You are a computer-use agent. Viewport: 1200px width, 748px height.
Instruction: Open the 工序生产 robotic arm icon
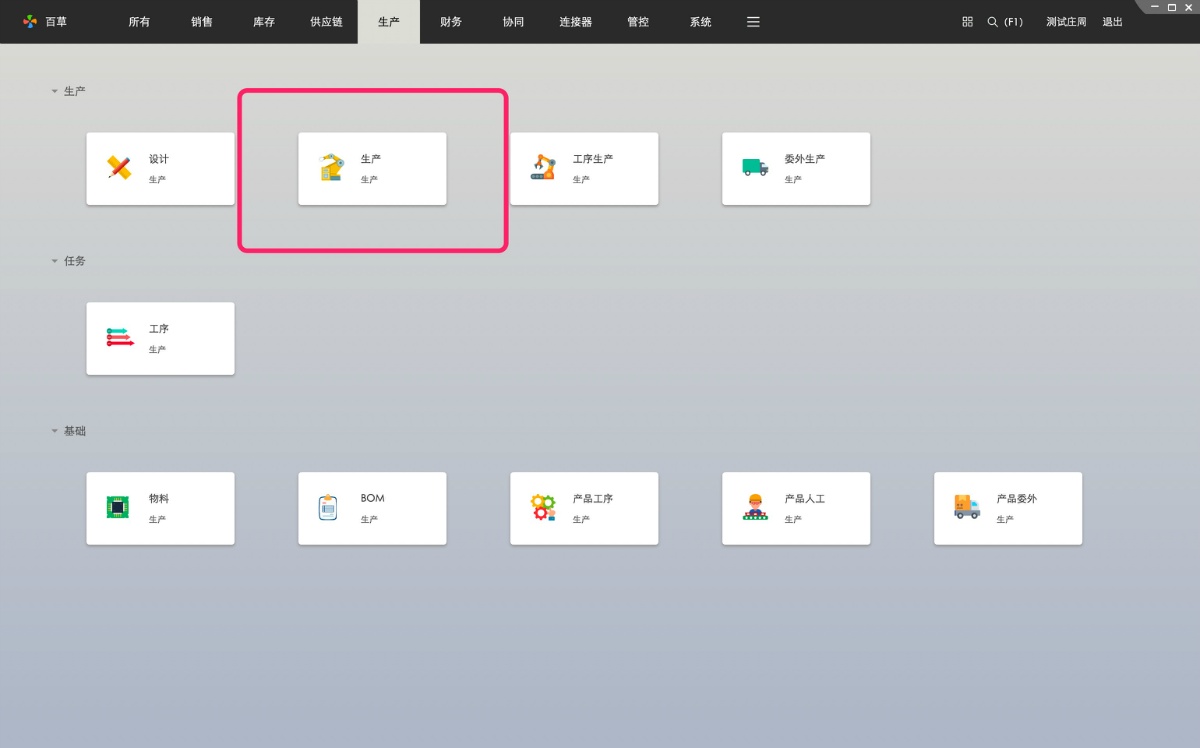[x=543, y=168]
